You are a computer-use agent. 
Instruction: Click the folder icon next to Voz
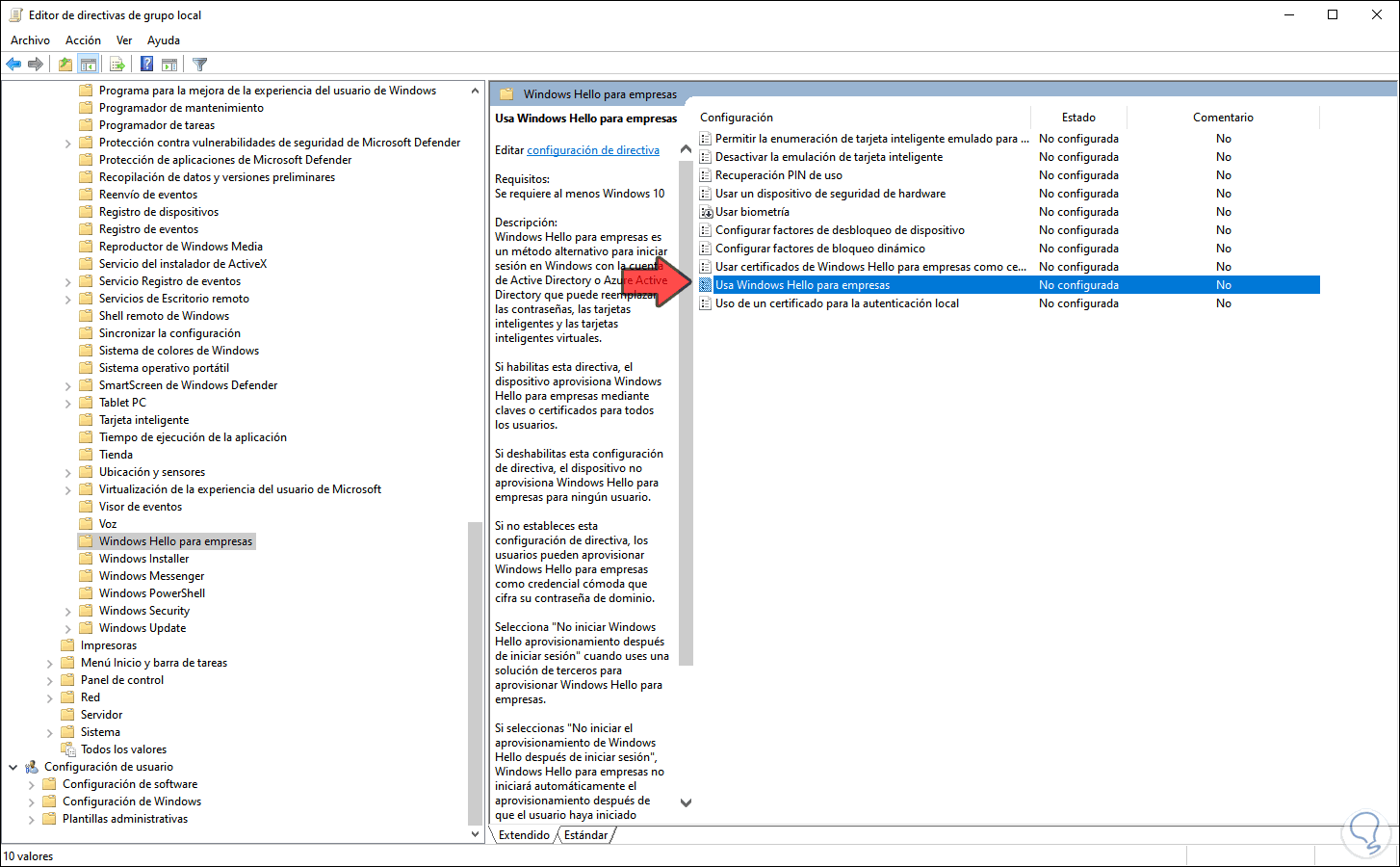86,524
